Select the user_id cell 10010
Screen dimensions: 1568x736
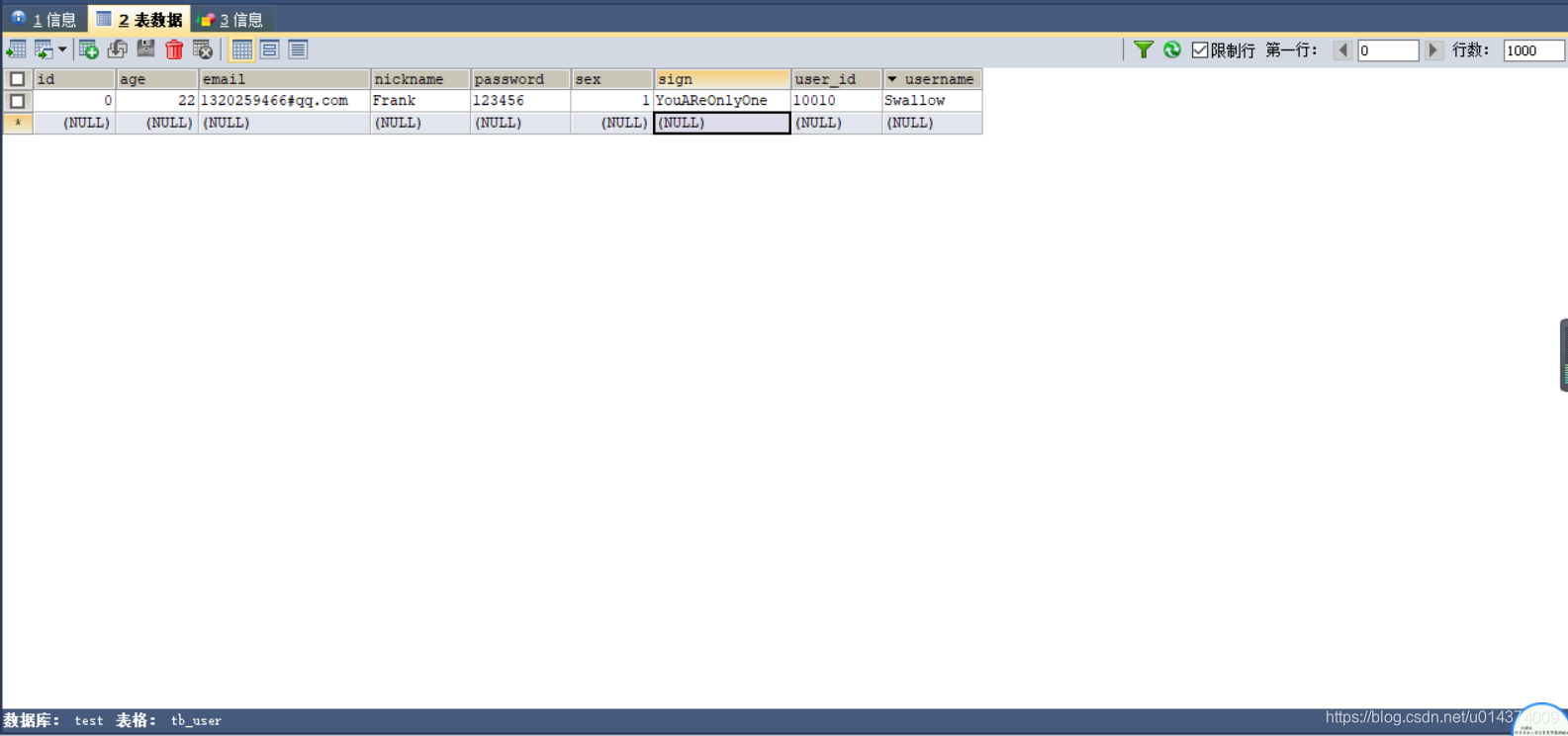837,101
